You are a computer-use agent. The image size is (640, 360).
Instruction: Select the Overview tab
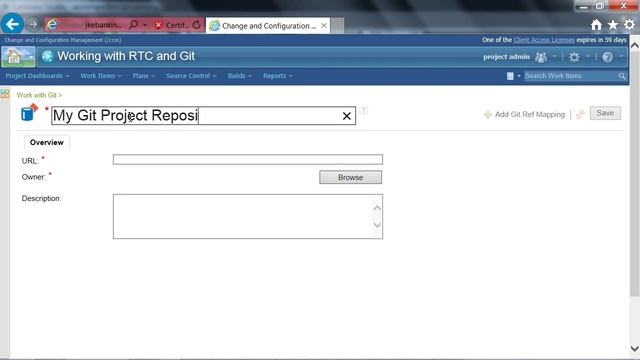coord(47,142)
